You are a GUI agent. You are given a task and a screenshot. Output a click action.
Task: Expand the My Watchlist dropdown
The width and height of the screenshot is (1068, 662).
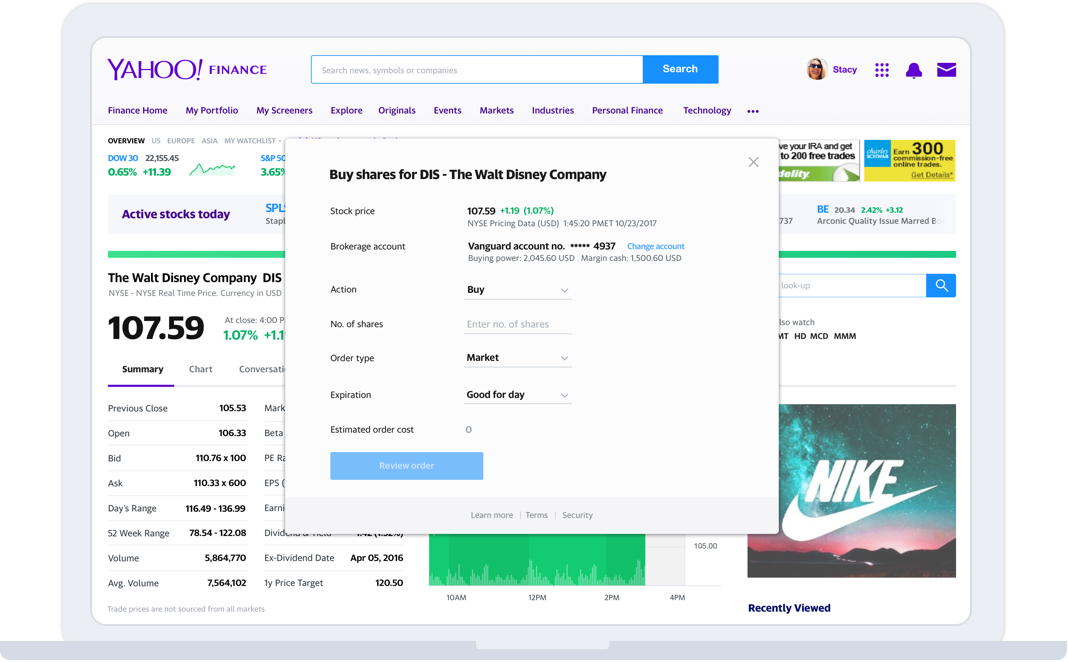point(253,141)
